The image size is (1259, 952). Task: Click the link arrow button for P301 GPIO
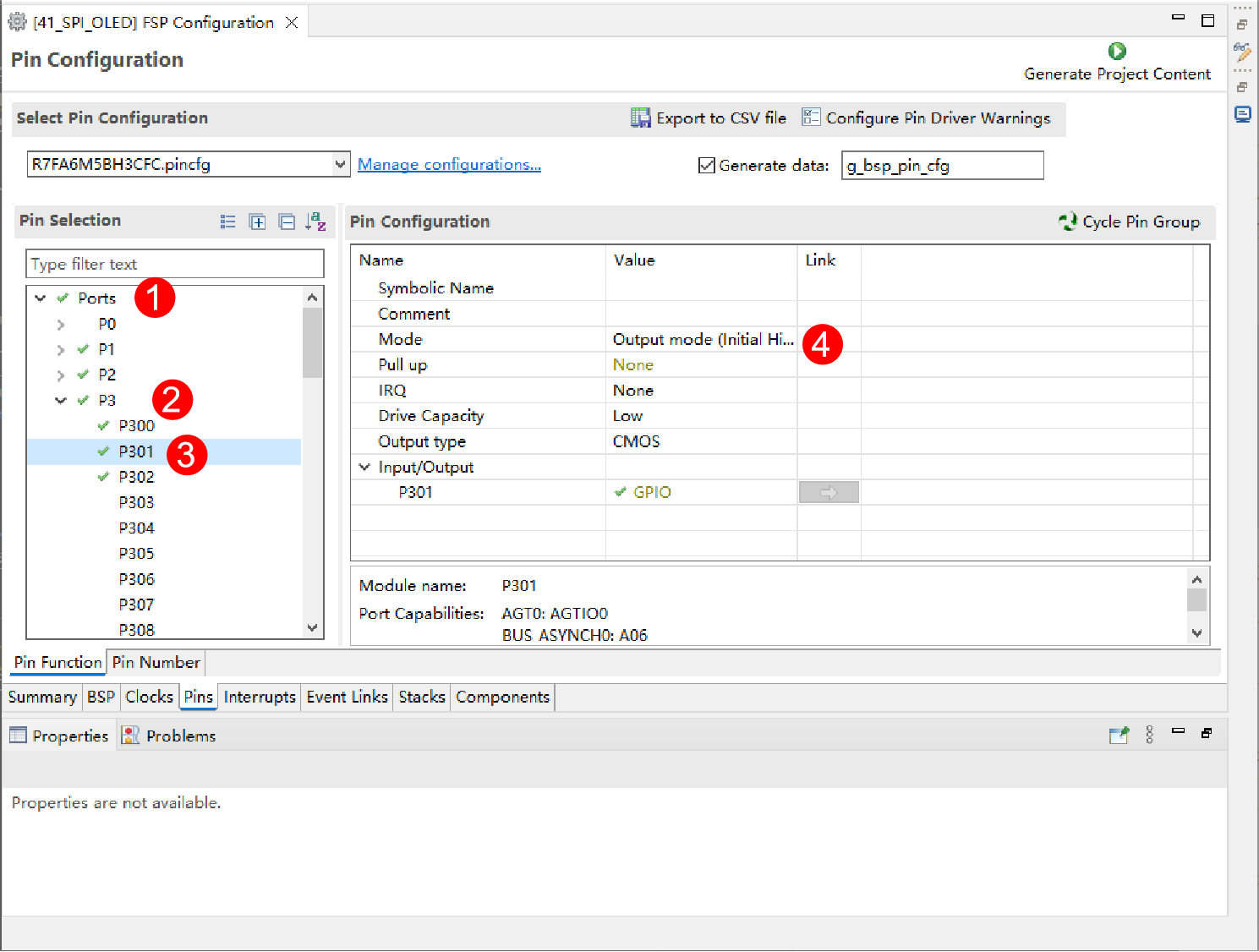pos(829,492)
